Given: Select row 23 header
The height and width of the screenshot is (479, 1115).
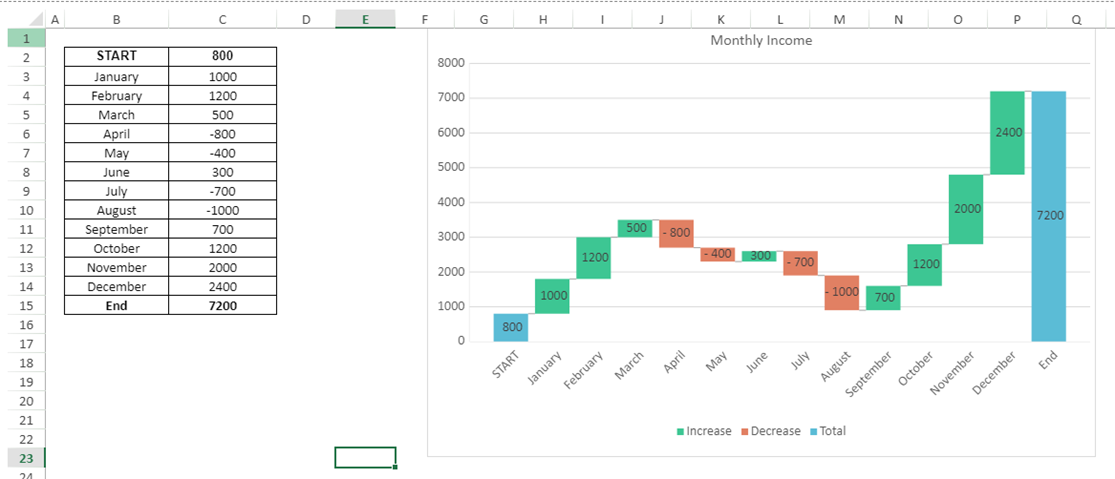Looking at the screenshot, I should click(26, 458).
